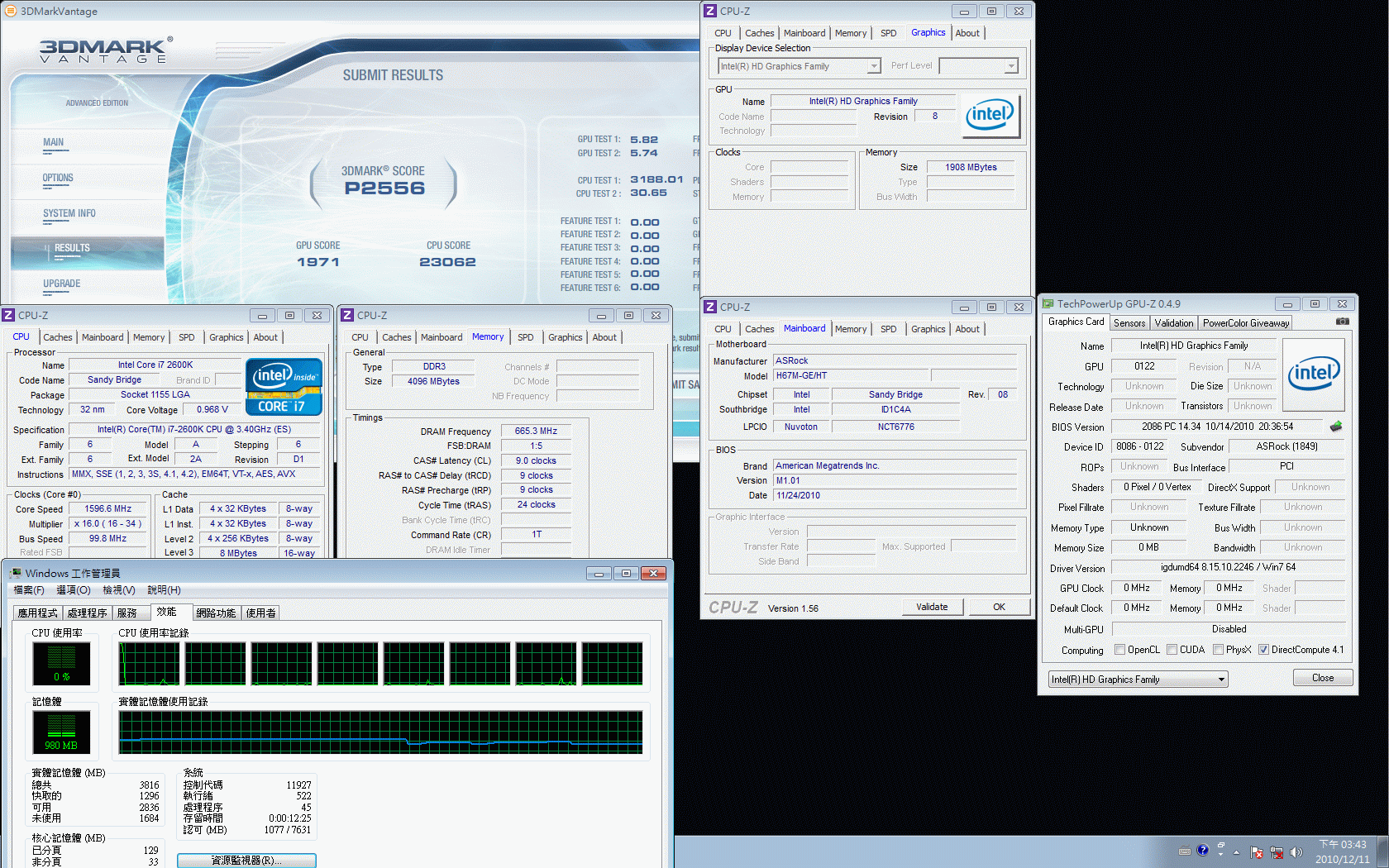Click the CPU-Z Memory window title icon
The width and height of the screenshot is (1389, 868).
pos(347,315)
